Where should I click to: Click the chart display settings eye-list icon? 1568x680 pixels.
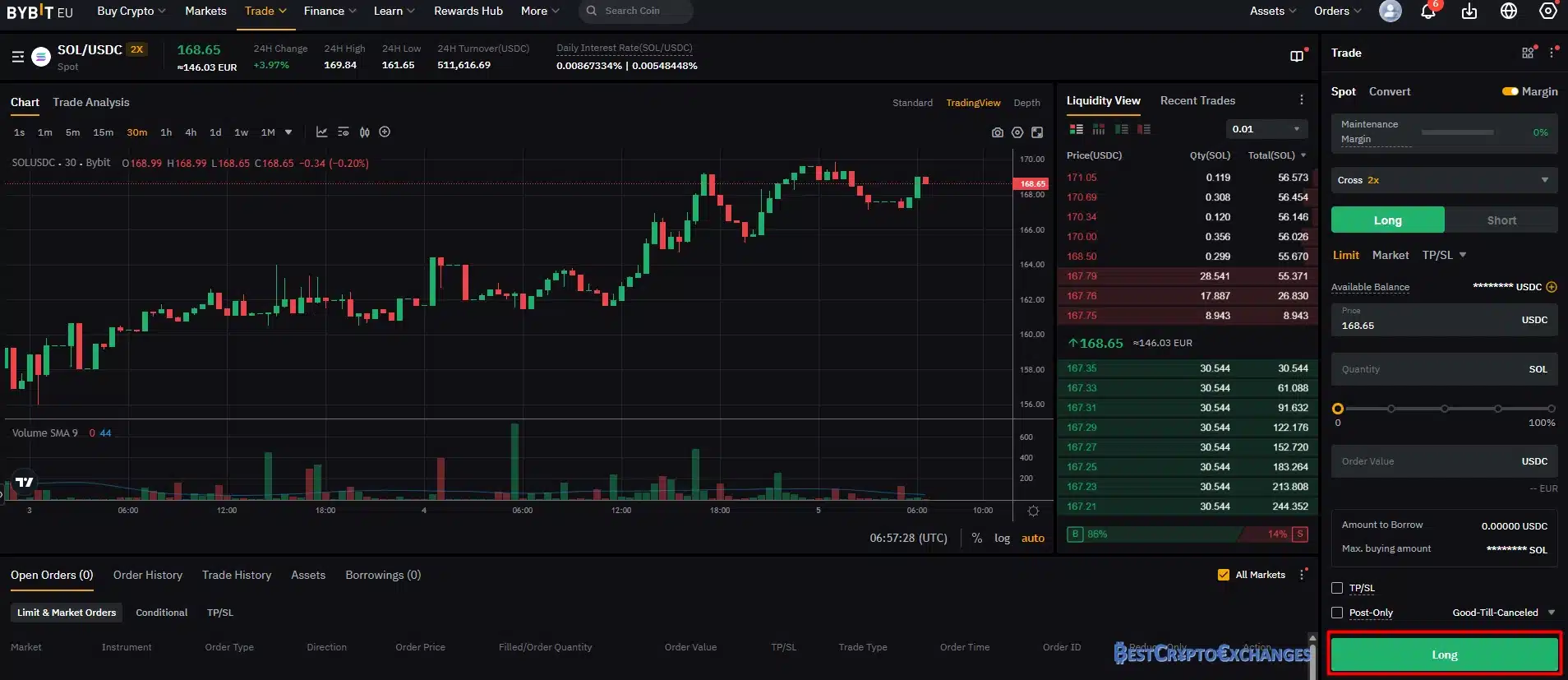click(x=343, y=132)
